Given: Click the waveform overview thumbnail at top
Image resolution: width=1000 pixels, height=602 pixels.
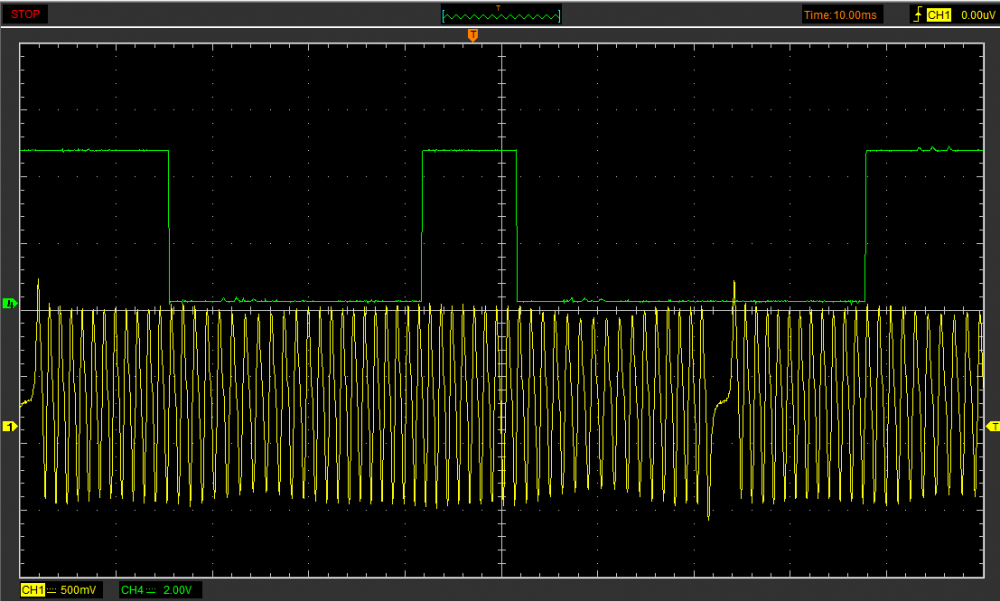Looking at the screenshot, I should pyautogui.click(x=501, y=15).
